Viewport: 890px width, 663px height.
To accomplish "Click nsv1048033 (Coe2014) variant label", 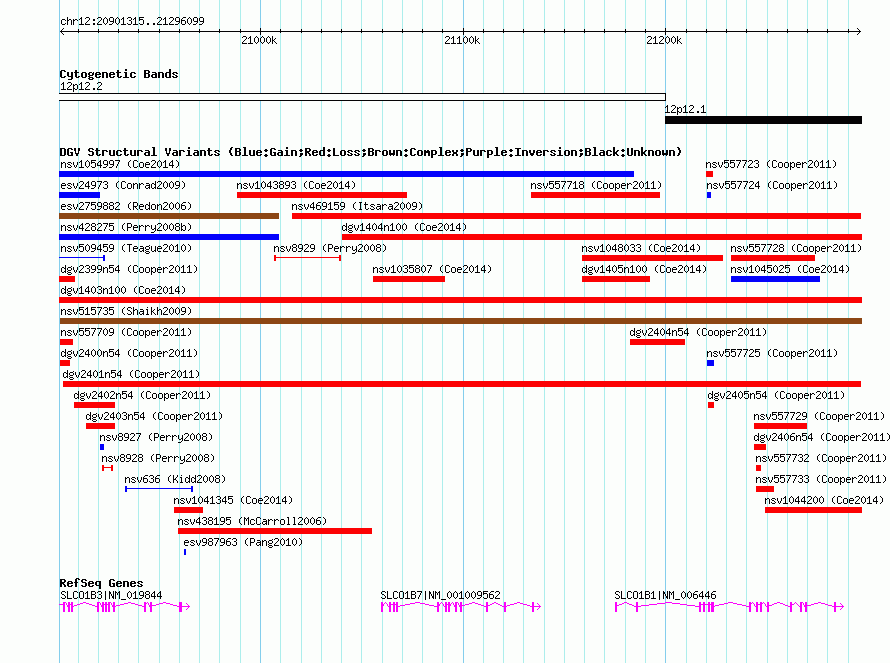I will click(641, 248).
